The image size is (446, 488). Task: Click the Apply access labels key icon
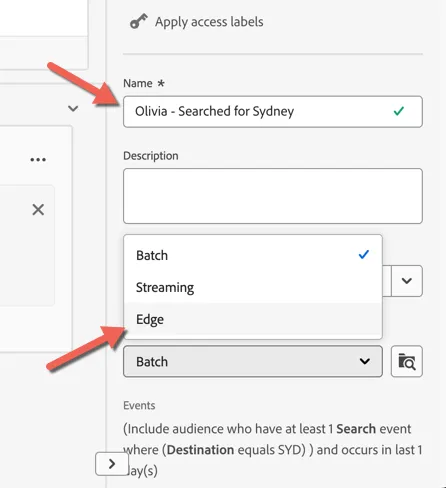click(138, 21)
